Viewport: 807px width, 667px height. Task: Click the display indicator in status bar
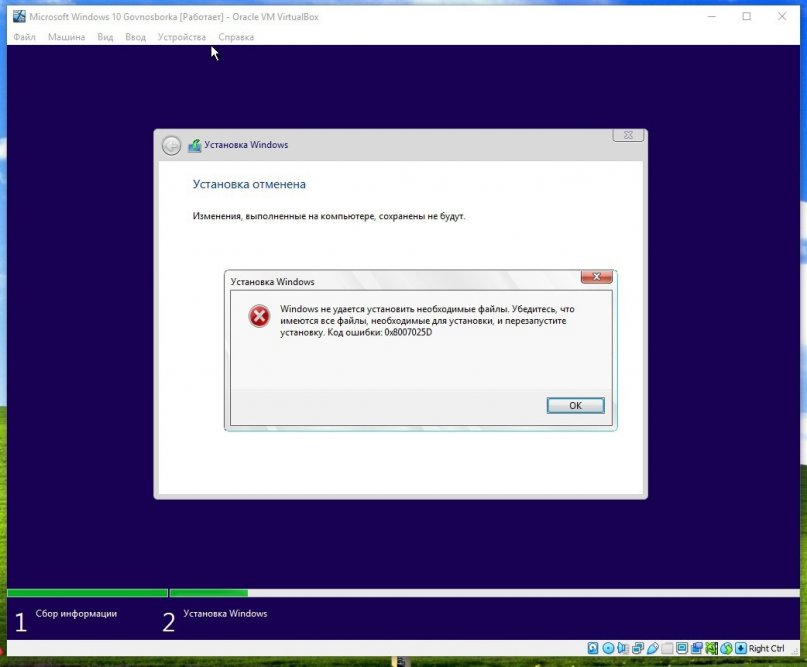point(682,648)
